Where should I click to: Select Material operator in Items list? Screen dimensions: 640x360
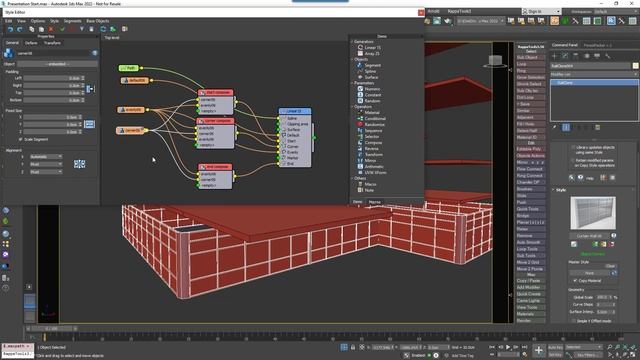(369, 113)
